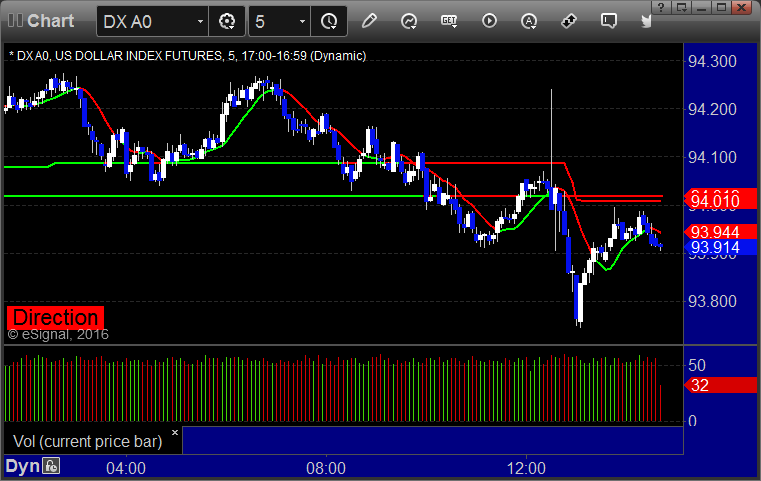Click the red Direction label
The height and width of the screenshot is (481, 761).
click(55, 317)
